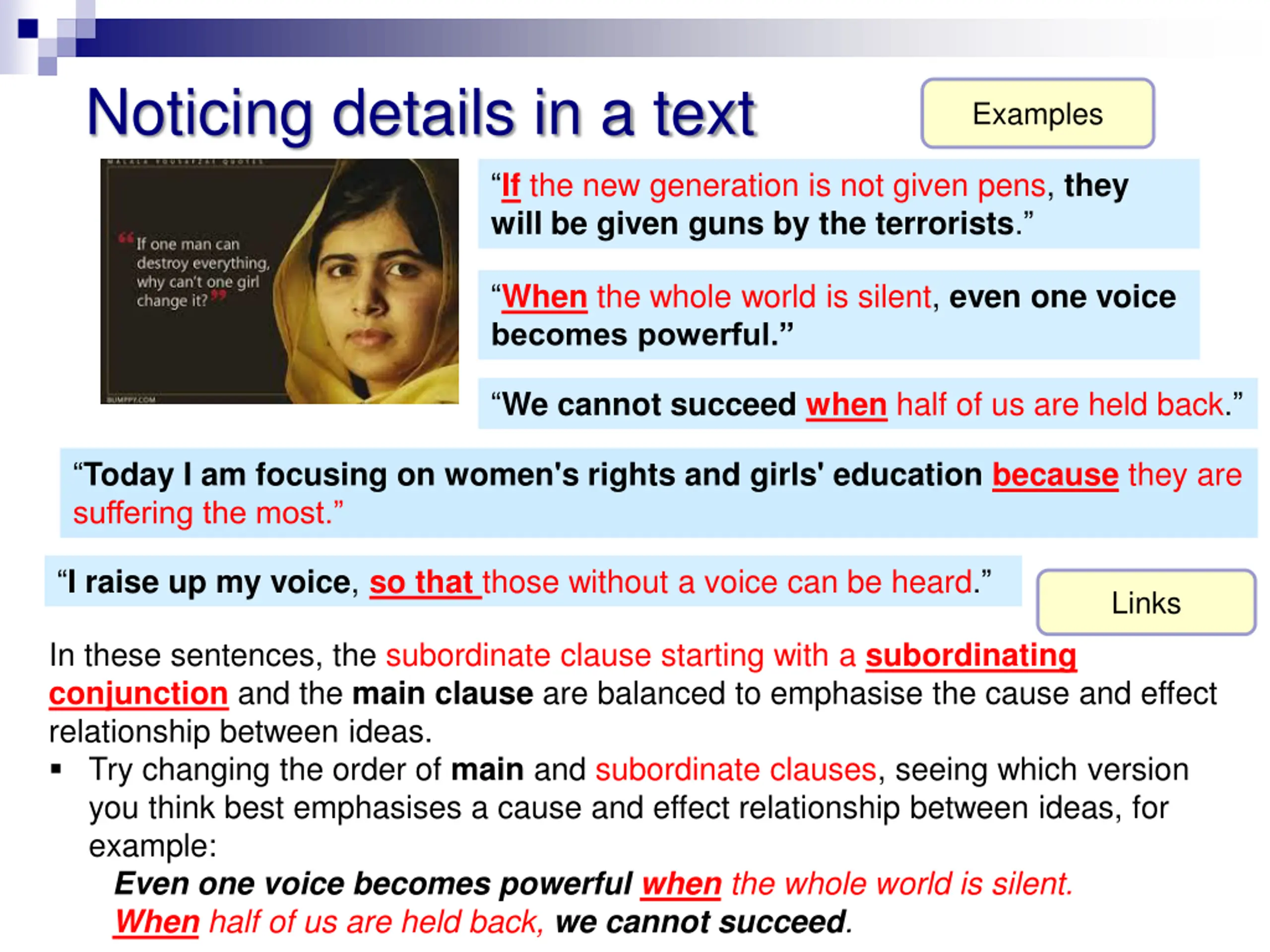This screenshot has height=952, width=1270.
Task: Click underlined 'When' in the silent world quote
Action: point(544,297)
